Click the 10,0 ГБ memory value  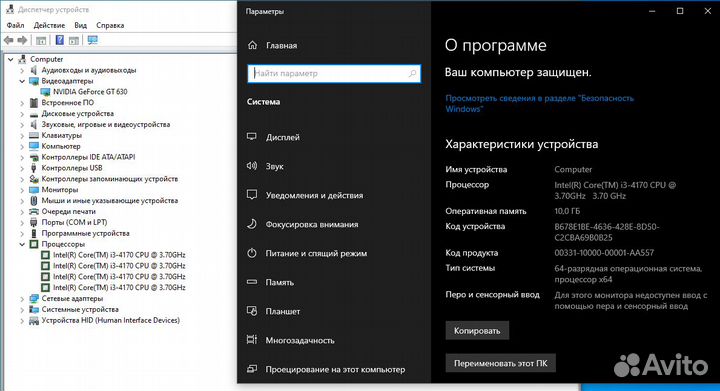567,211
